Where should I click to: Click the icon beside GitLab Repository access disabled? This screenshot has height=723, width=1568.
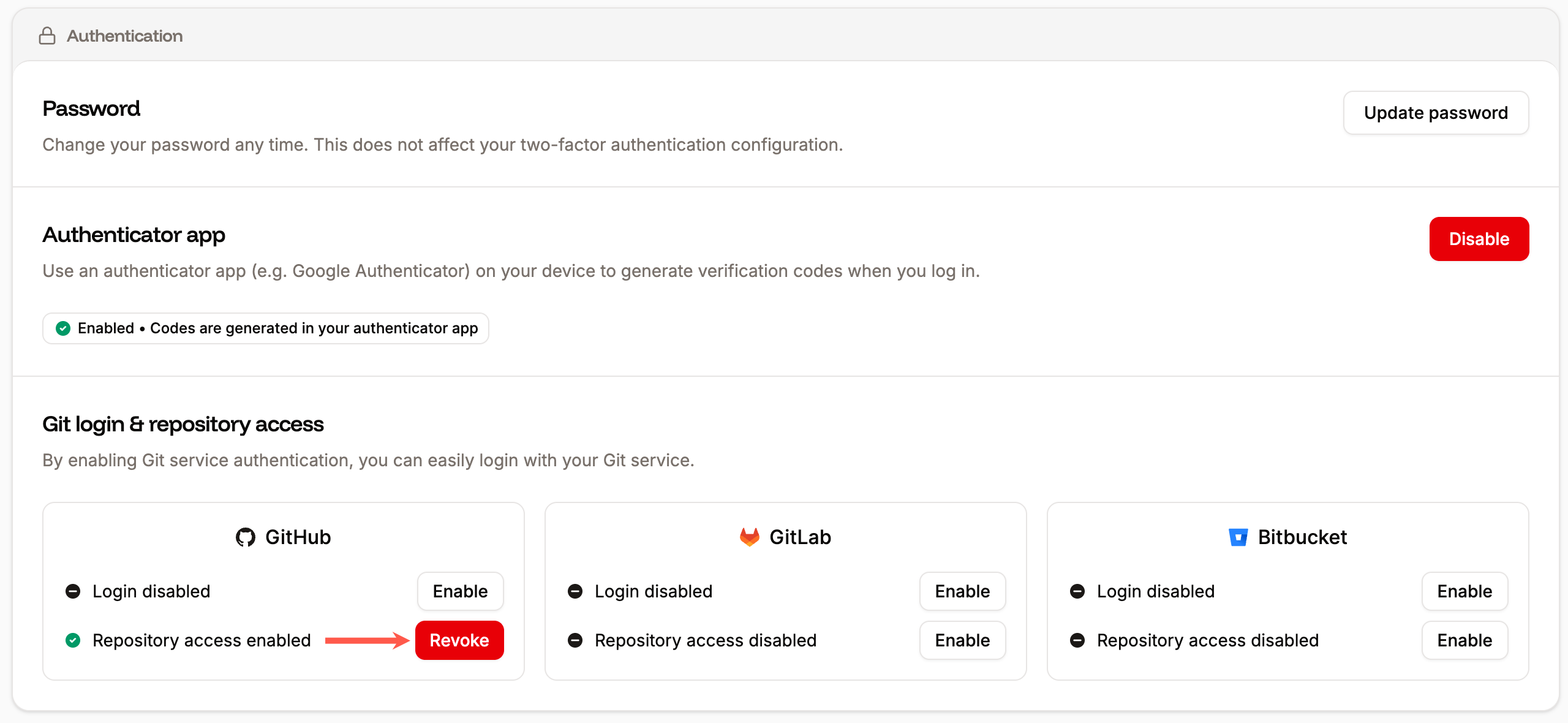575,640
